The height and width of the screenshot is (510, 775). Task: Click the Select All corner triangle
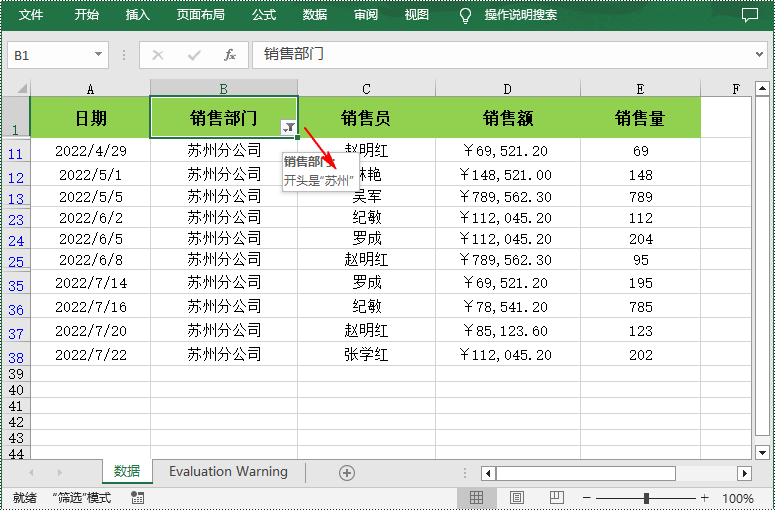(x=21, y=88)
